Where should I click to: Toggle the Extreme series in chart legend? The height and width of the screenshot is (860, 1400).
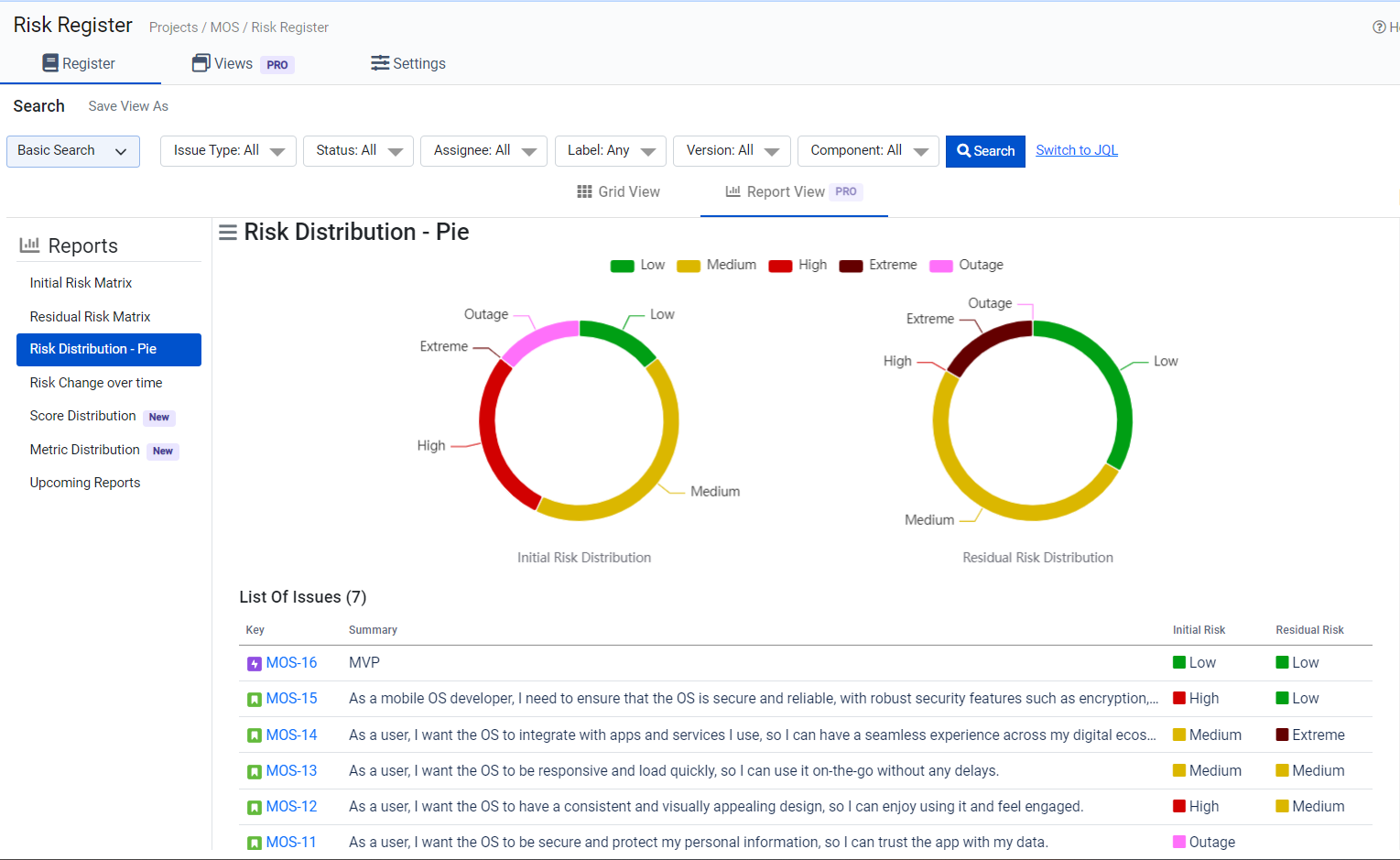(x=878, y=266)
